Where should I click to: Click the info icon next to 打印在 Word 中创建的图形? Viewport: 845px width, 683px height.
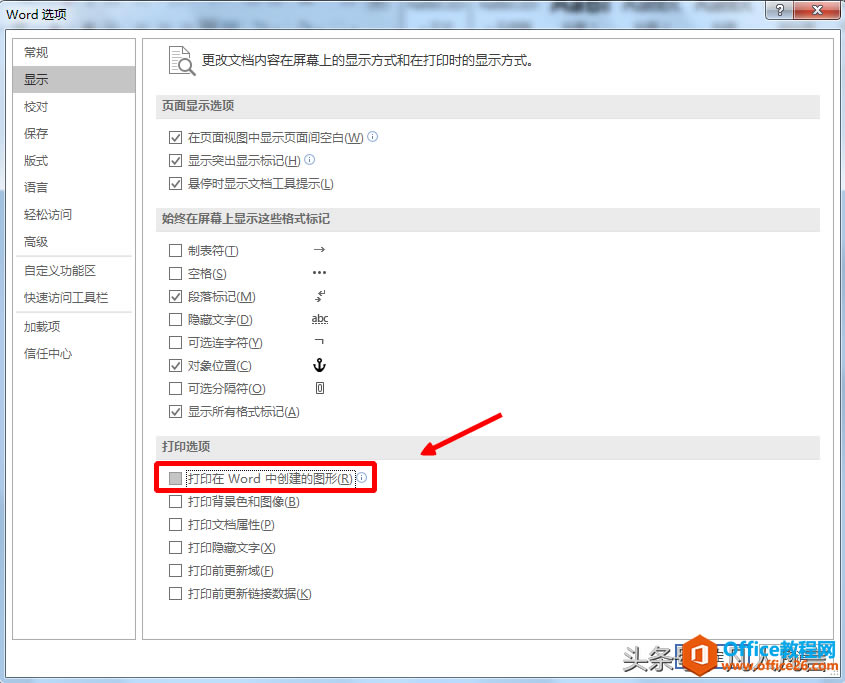pos(362,478)
